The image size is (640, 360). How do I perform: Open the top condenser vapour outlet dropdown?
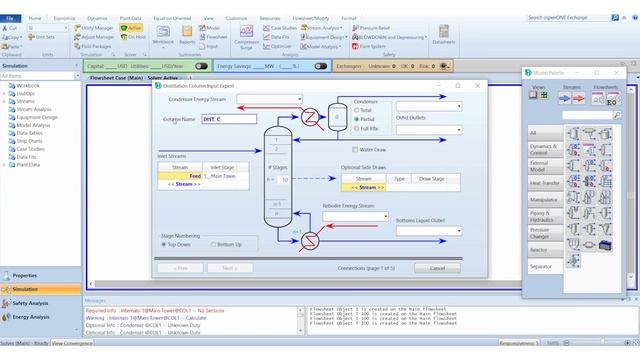[459, 107]
